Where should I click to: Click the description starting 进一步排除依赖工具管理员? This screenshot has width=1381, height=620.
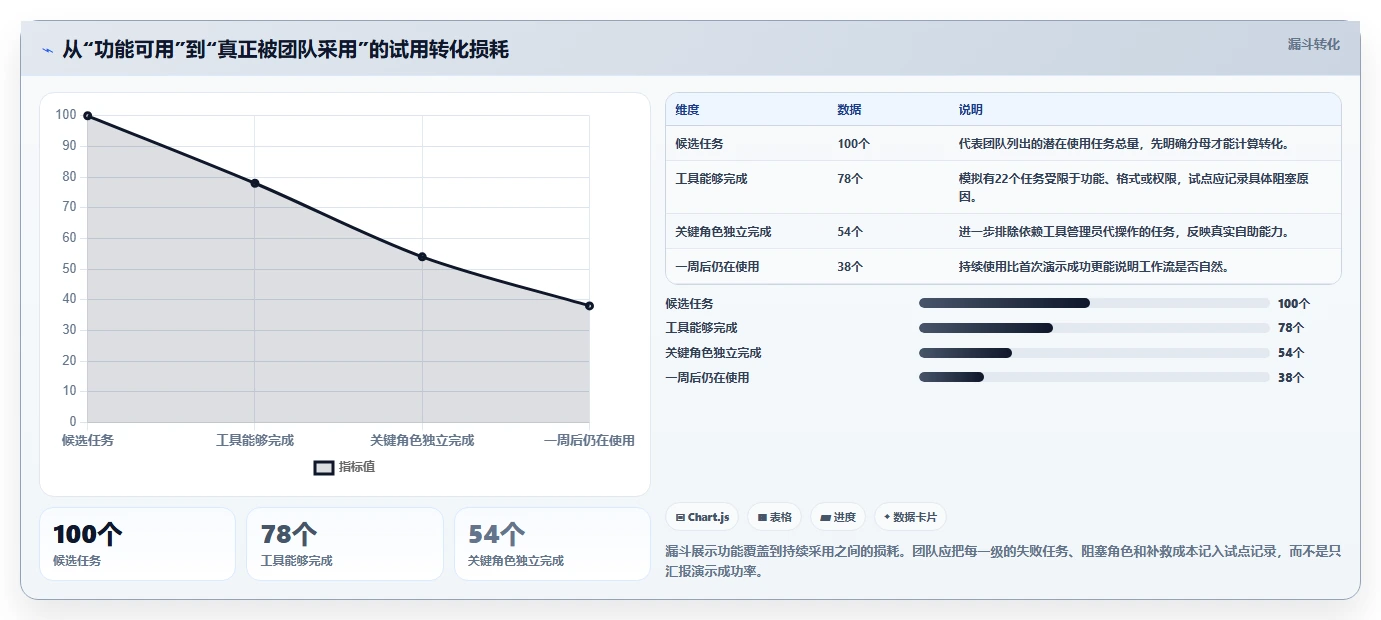tap(1124, 232)
